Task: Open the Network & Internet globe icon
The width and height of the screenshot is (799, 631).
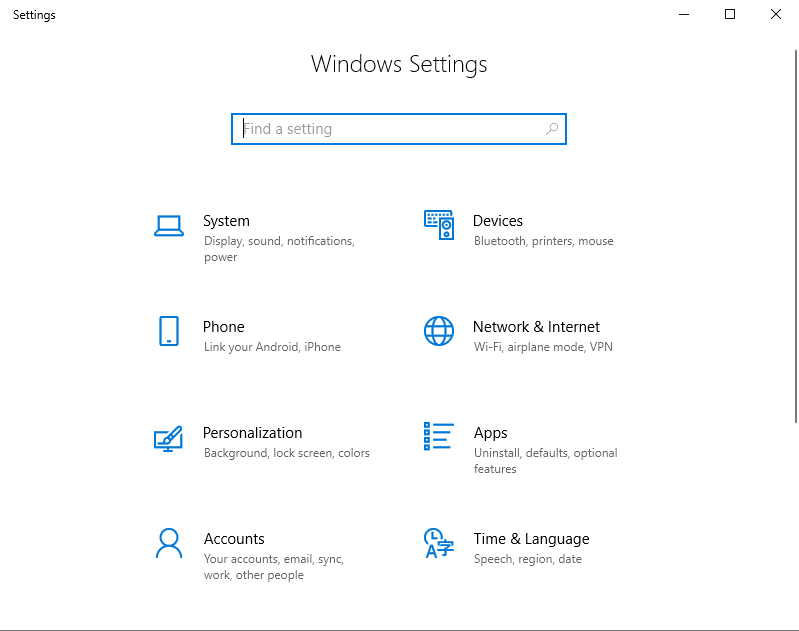Action: pos(439,331)
